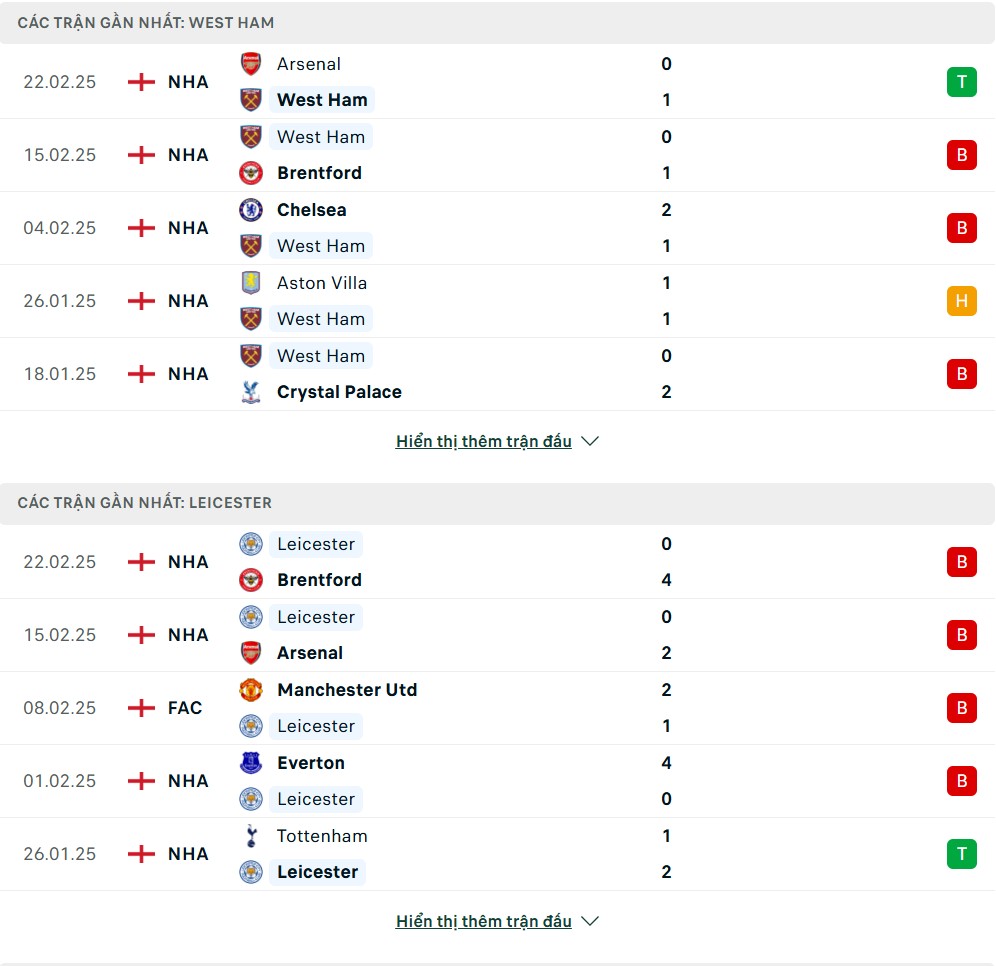Click red B badge for Everton match
996x966 pixels.
961,781
